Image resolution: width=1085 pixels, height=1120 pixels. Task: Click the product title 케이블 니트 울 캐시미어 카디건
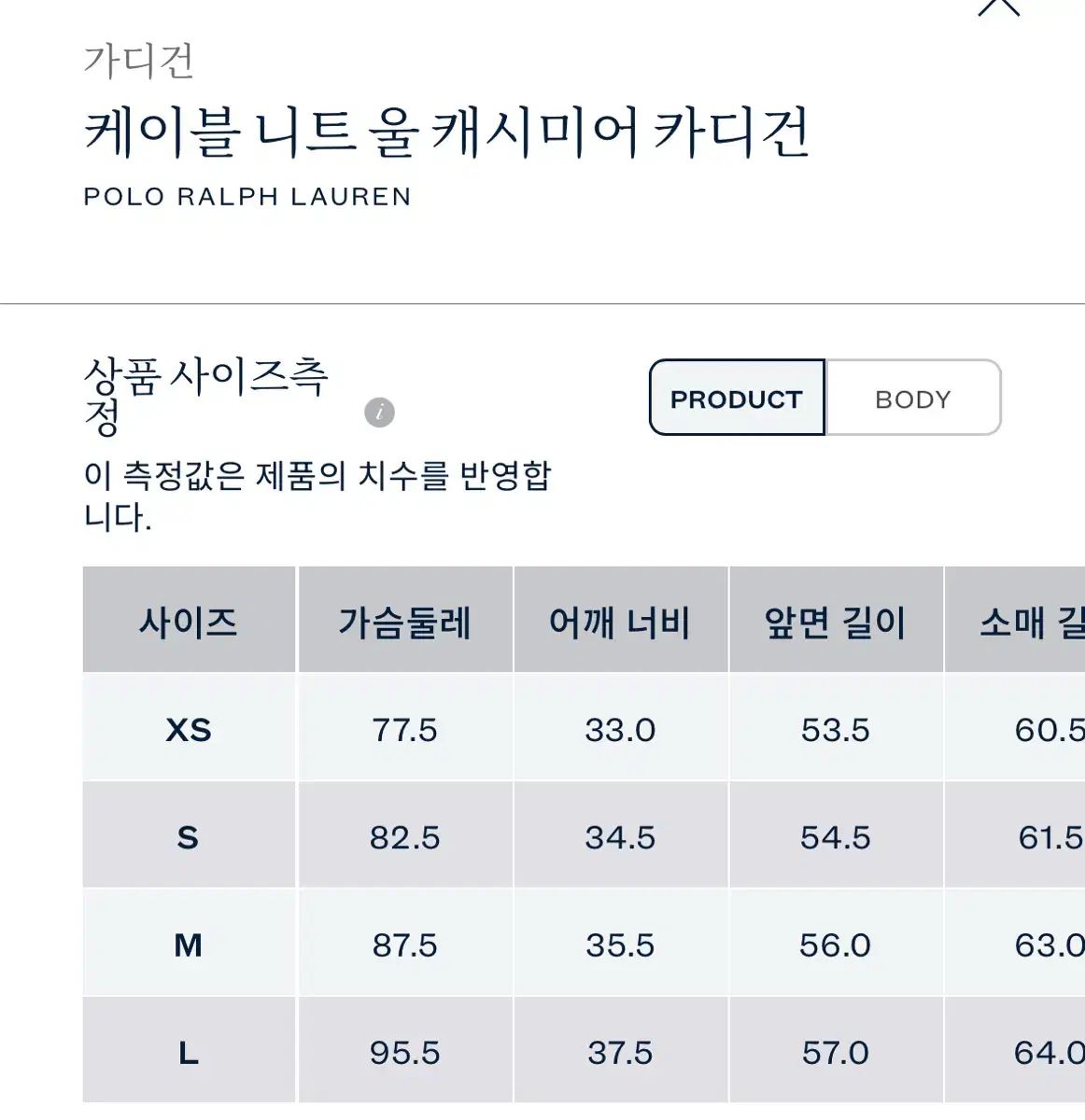pos(447,132)
